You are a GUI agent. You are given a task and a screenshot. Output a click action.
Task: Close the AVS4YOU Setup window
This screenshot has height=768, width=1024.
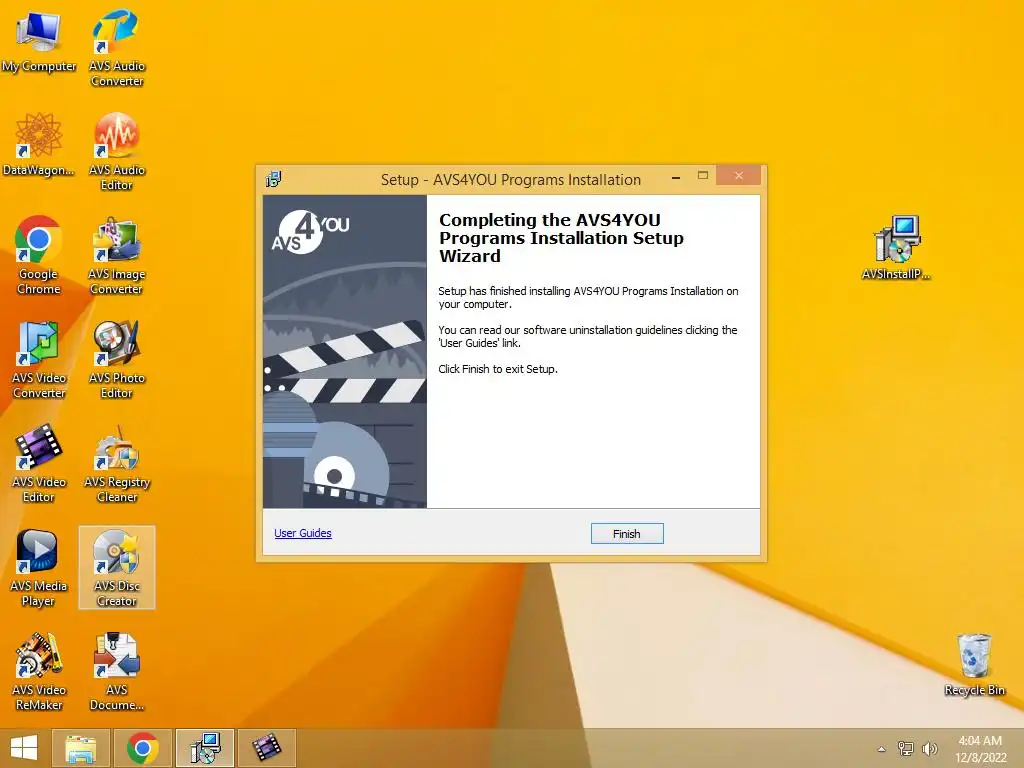tap(739, 176)
